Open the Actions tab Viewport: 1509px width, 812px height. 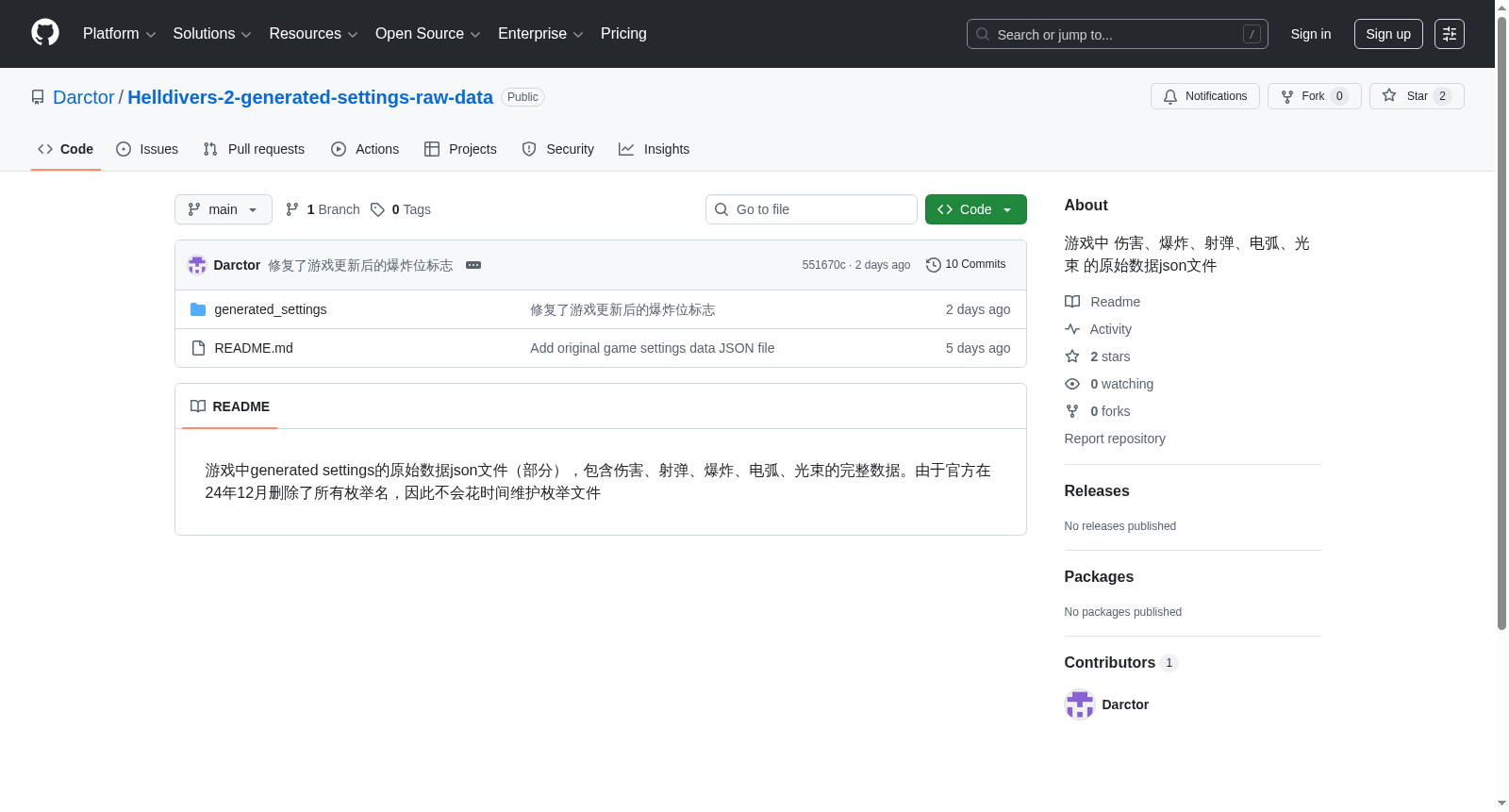[x=365, y=149]
